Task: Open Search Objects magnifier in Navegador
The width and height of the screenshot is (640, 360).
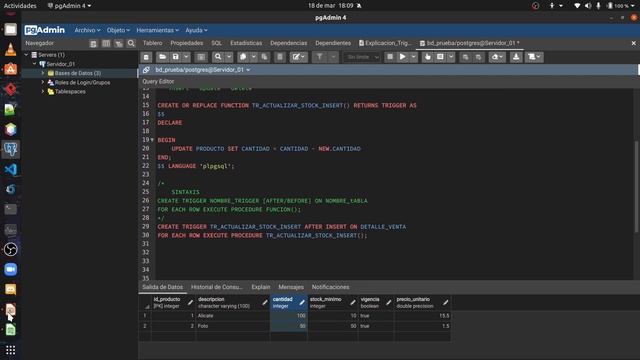Action: point(131,43)
